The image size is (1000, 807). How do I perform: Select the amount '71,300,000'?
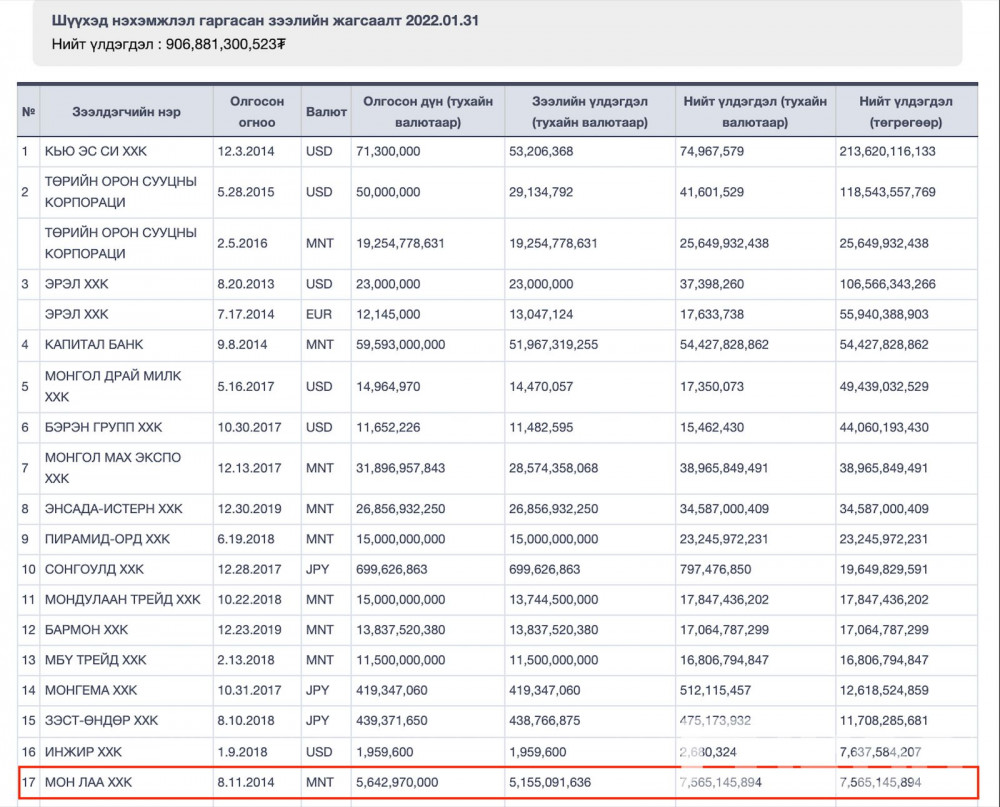388,151
